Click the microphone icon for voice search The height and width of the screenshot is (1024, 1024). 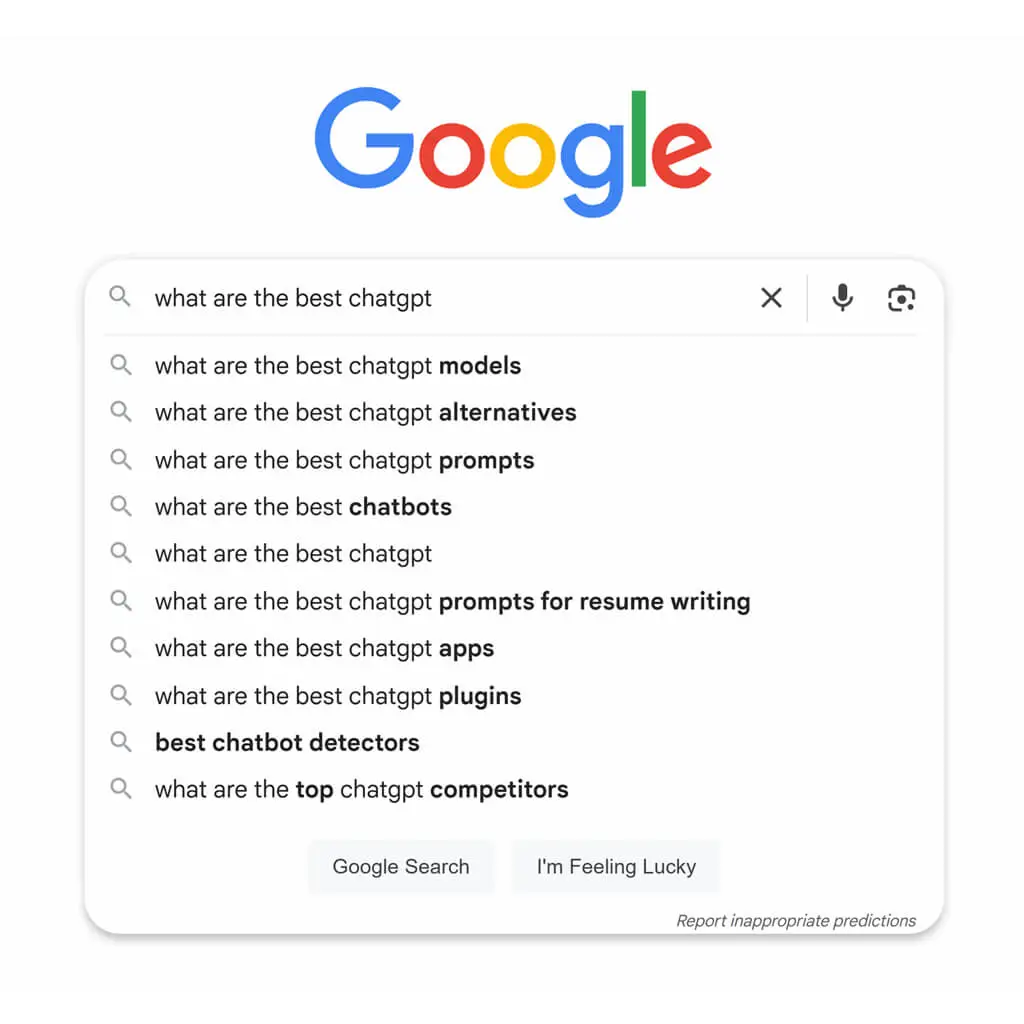[842, 297]
